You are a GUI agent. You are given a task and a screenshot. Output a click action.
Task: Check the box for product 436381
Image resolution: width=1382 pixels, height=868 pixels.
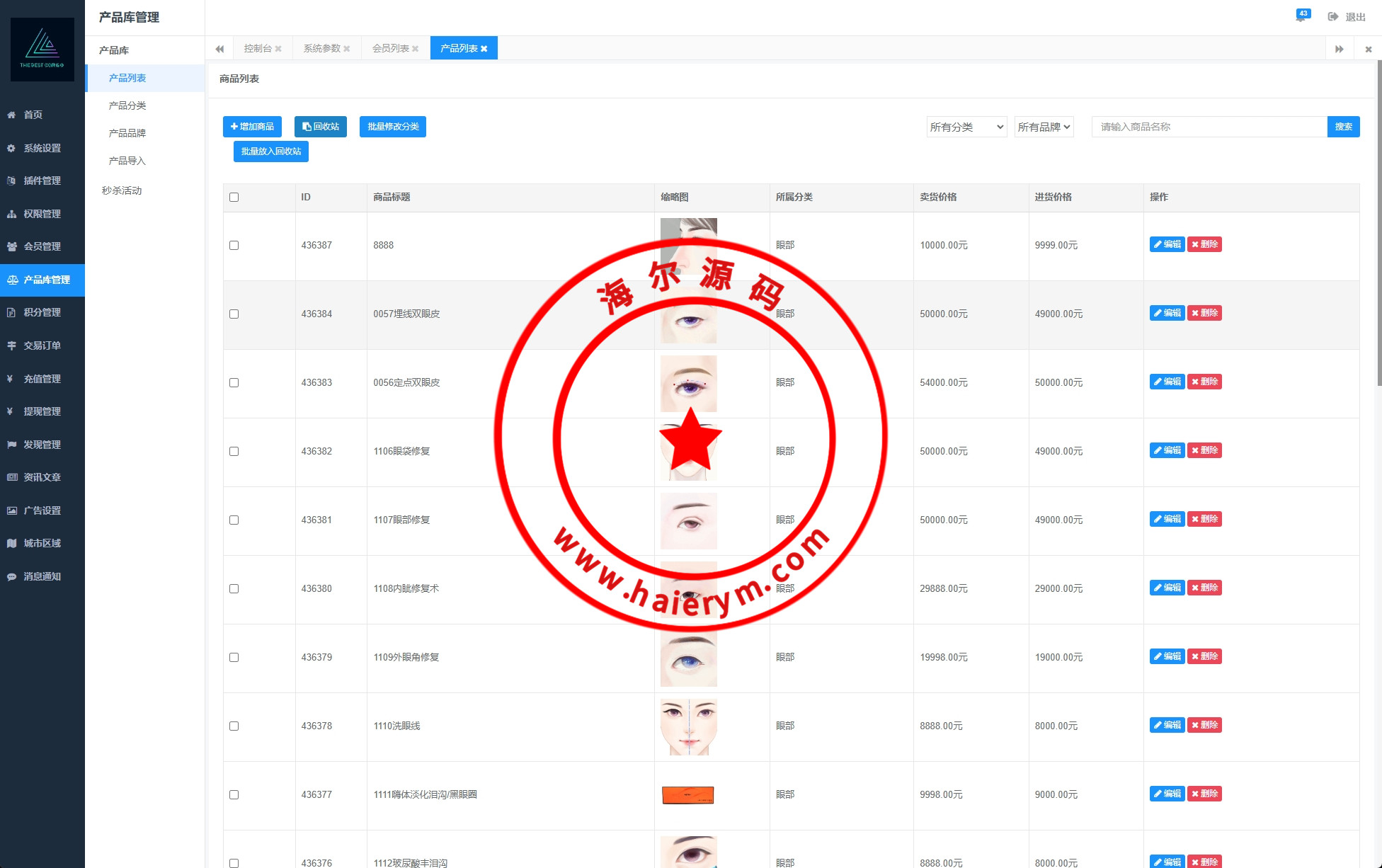pos(234,520)
